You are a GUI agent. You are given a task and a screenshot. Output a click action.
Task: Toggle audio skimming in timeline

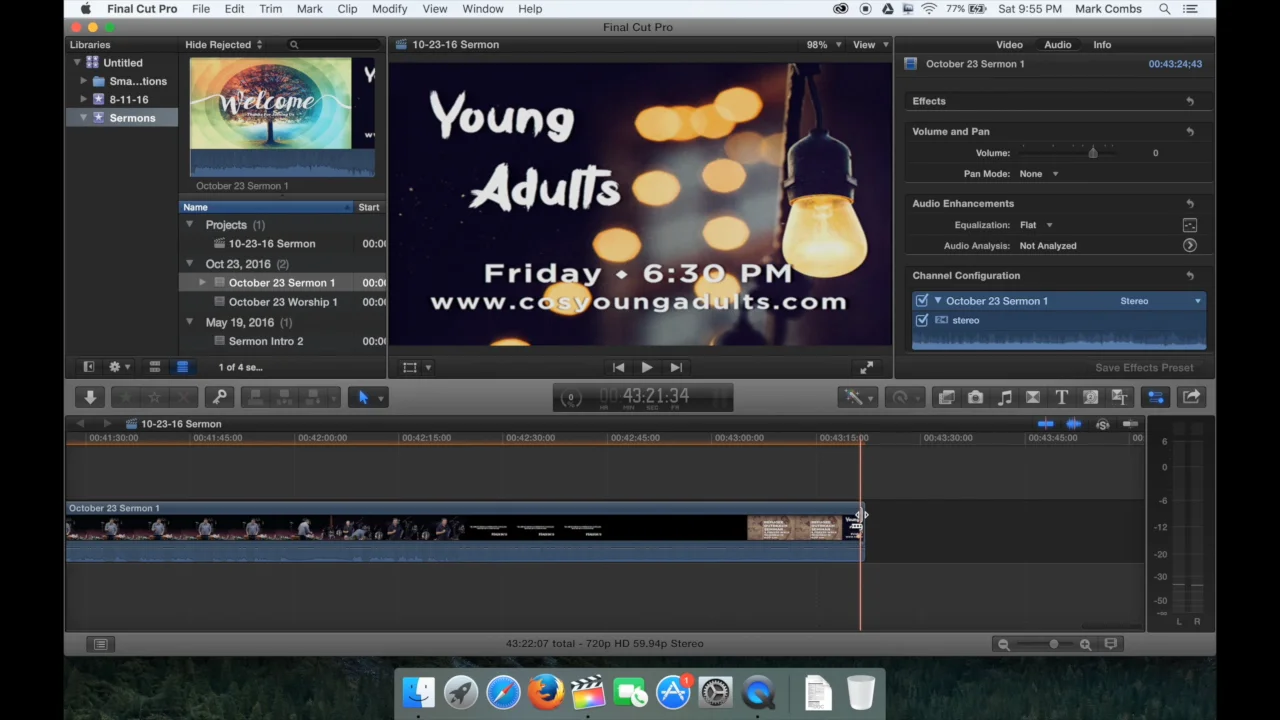point(1073,424)
